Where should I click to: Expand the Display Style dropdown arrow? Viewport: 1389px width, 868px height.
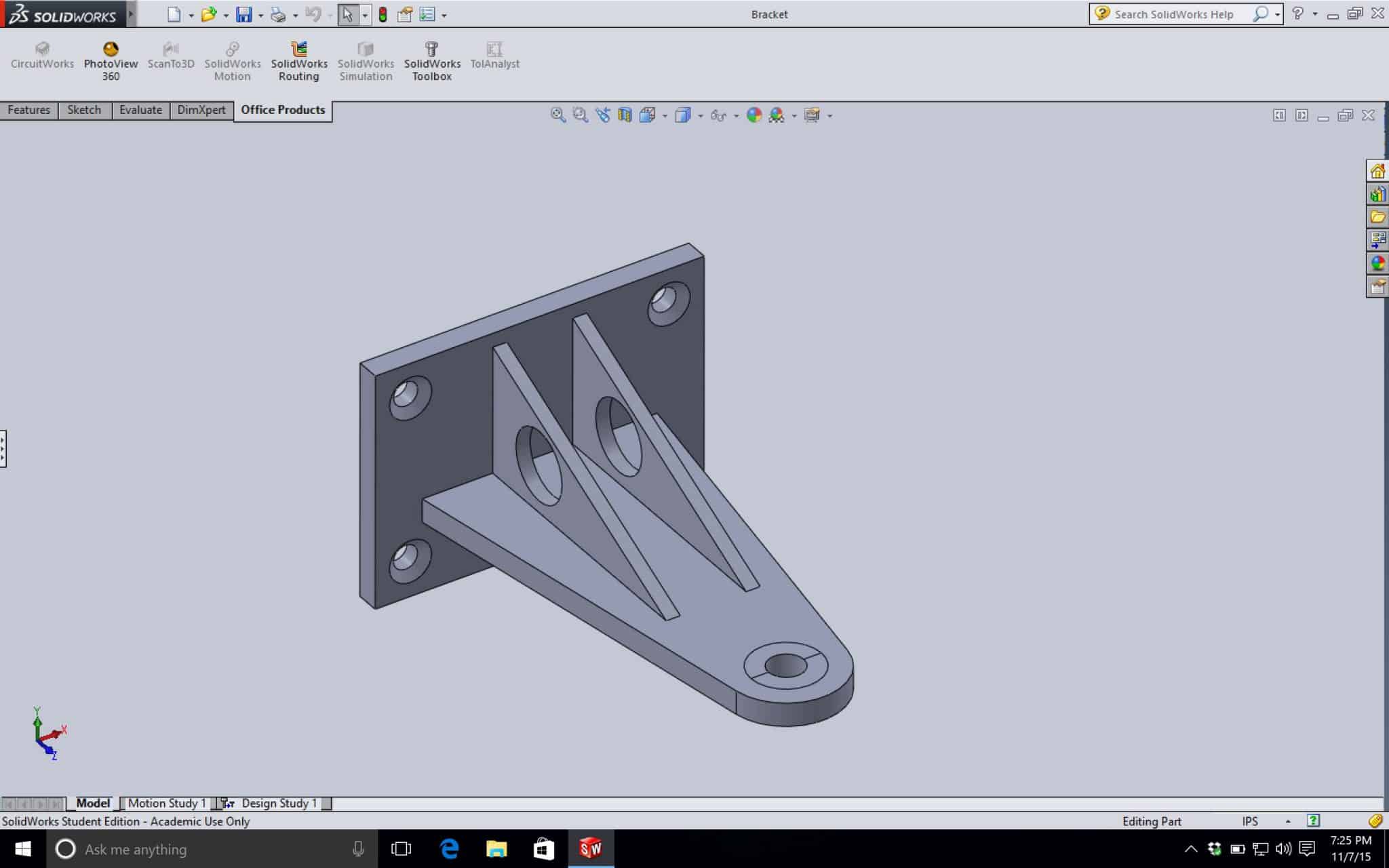click(x=700, y=115)
